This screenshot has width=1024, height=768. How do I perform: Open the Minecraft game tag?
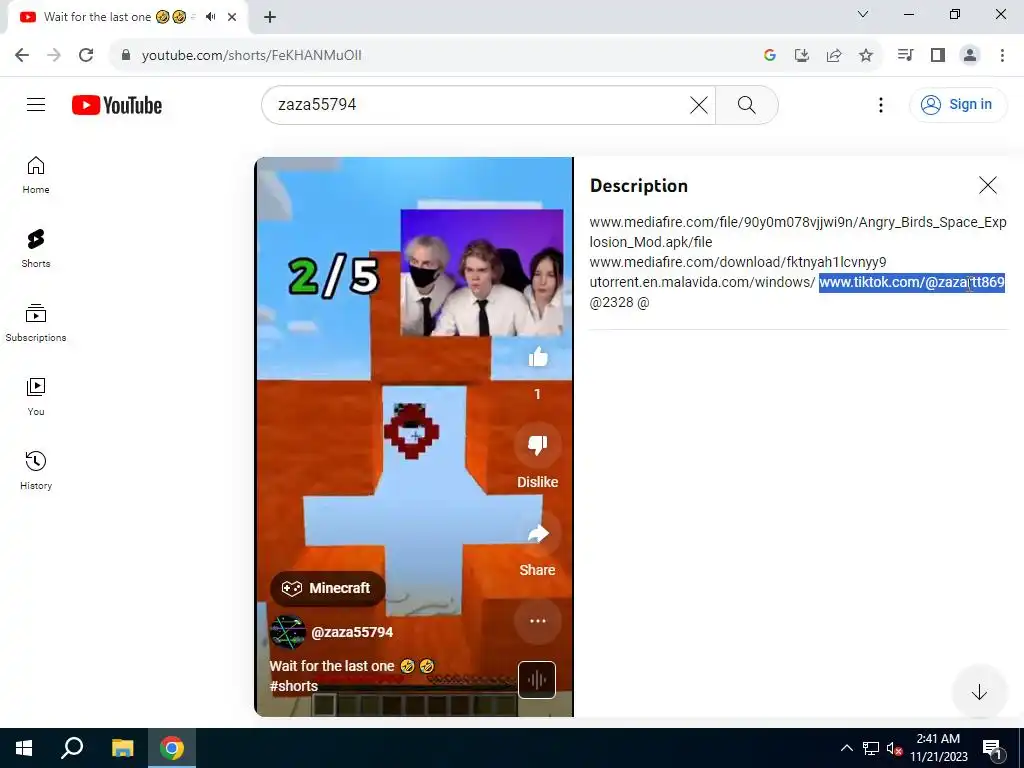pos(327,588)
